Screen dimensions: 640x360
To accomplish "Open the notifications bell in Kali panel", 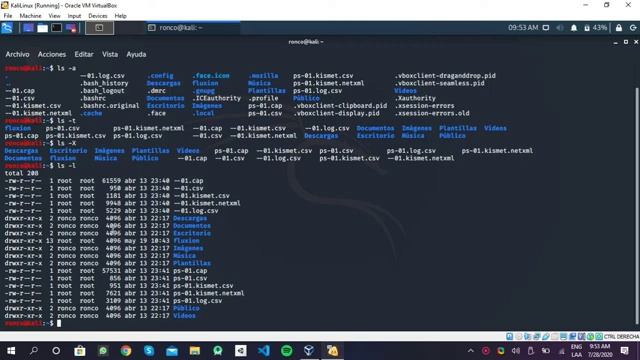I will point(573,28).
